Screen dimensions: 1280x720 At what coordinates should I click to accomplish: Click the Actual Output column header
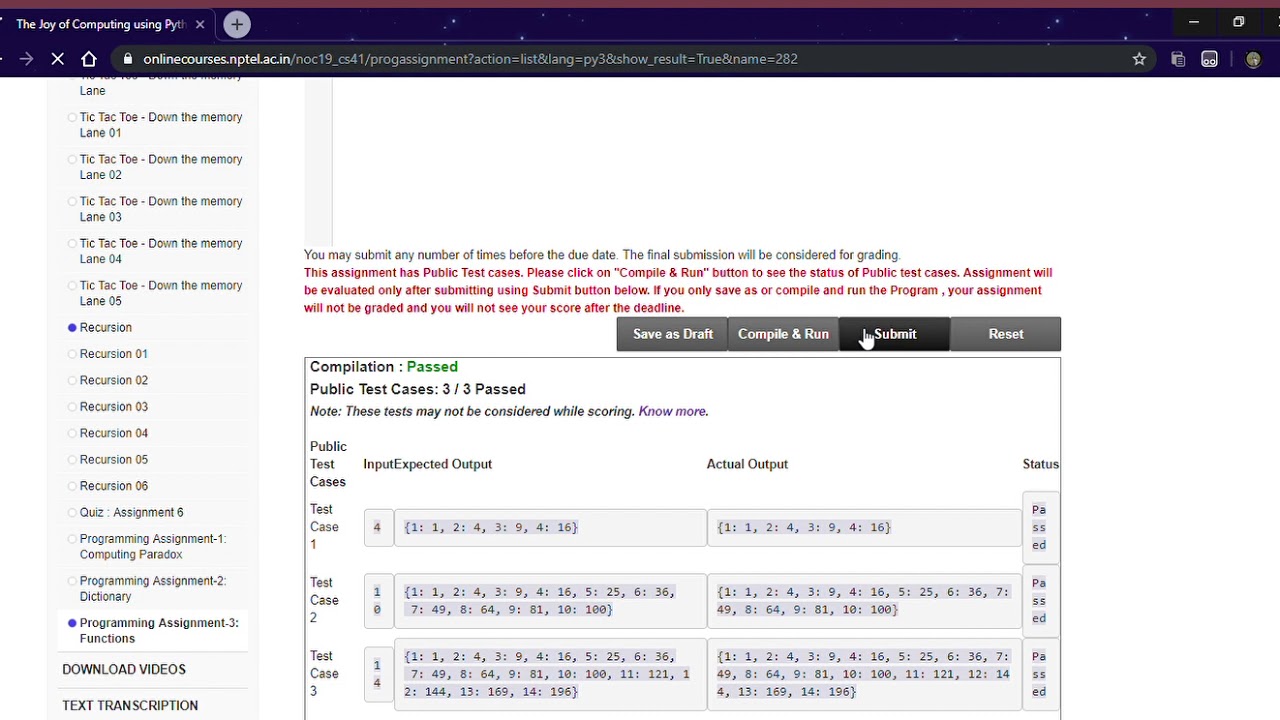pos(747,464)
